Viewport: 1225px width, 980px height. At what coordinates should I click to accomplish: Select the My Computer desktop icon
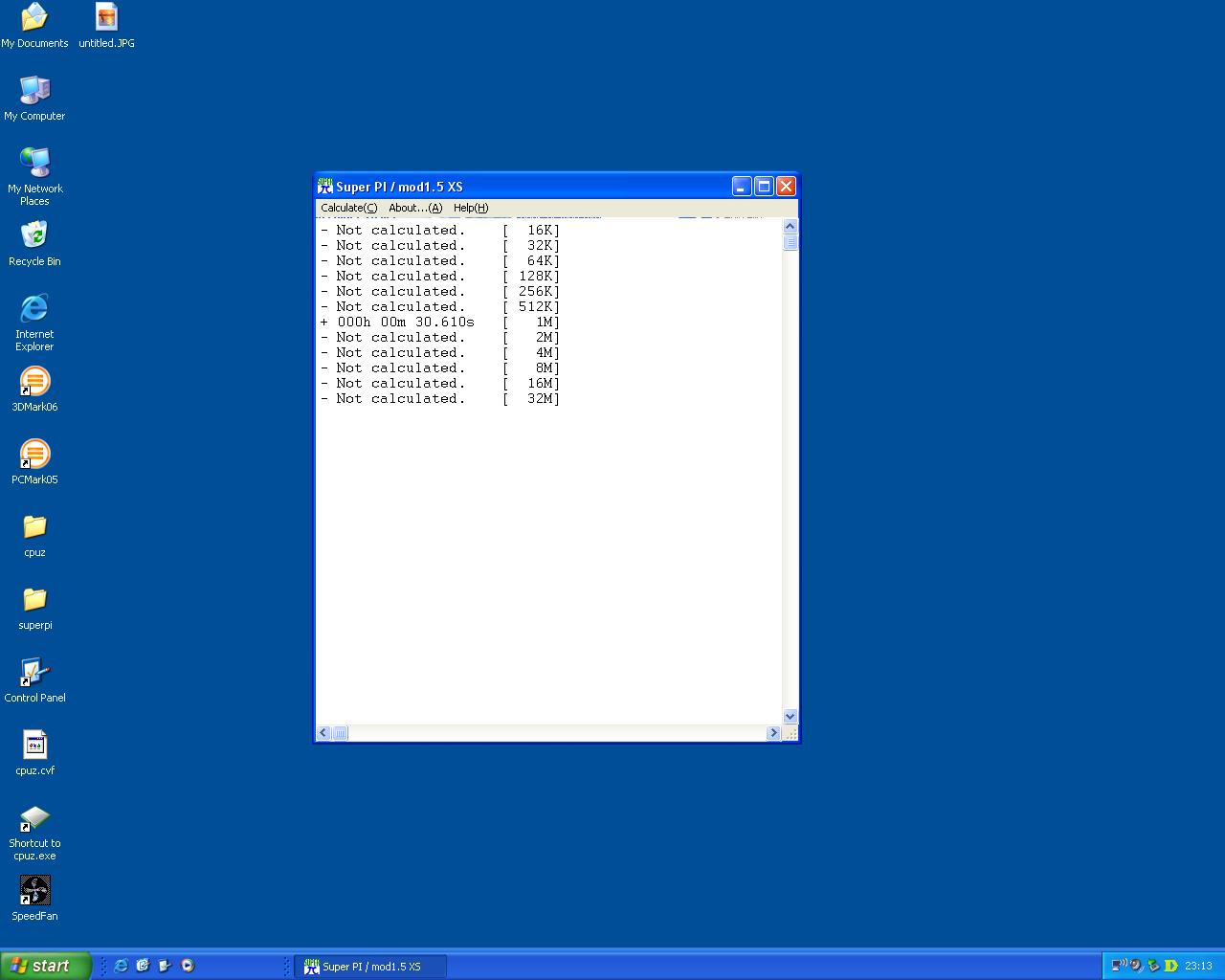[x=34, y=99]
